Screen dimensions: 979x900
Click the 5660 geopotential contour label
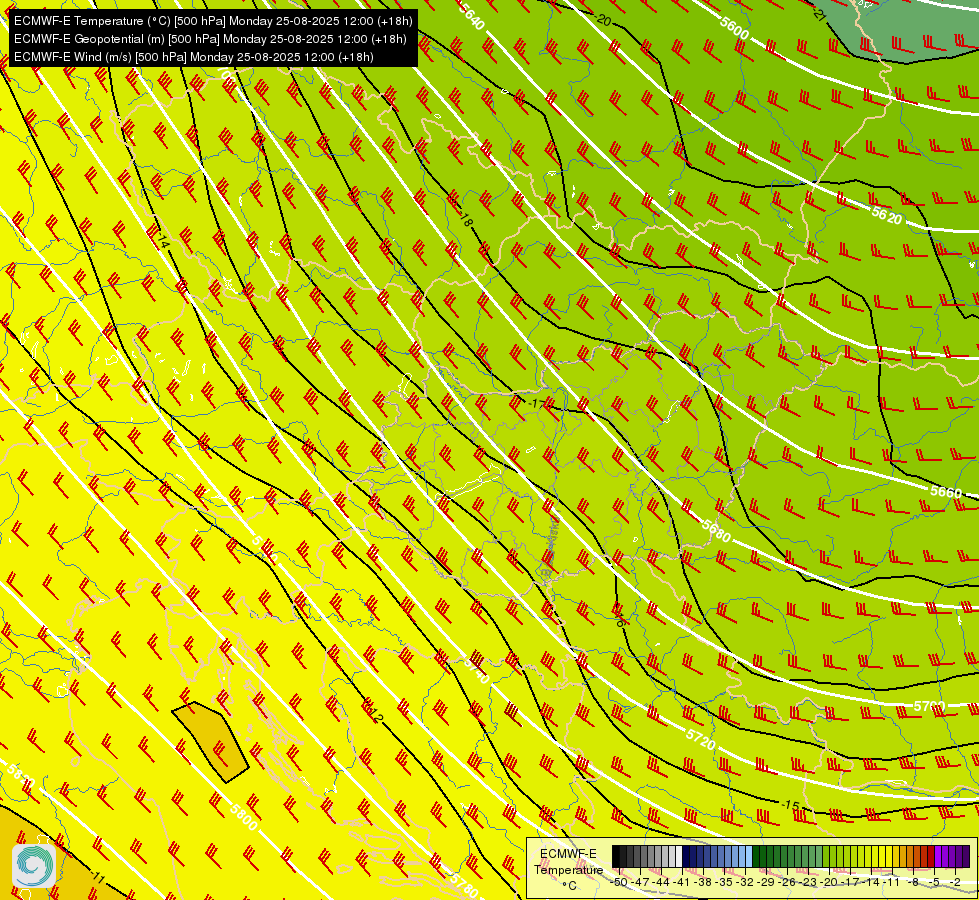click(946, 492)
